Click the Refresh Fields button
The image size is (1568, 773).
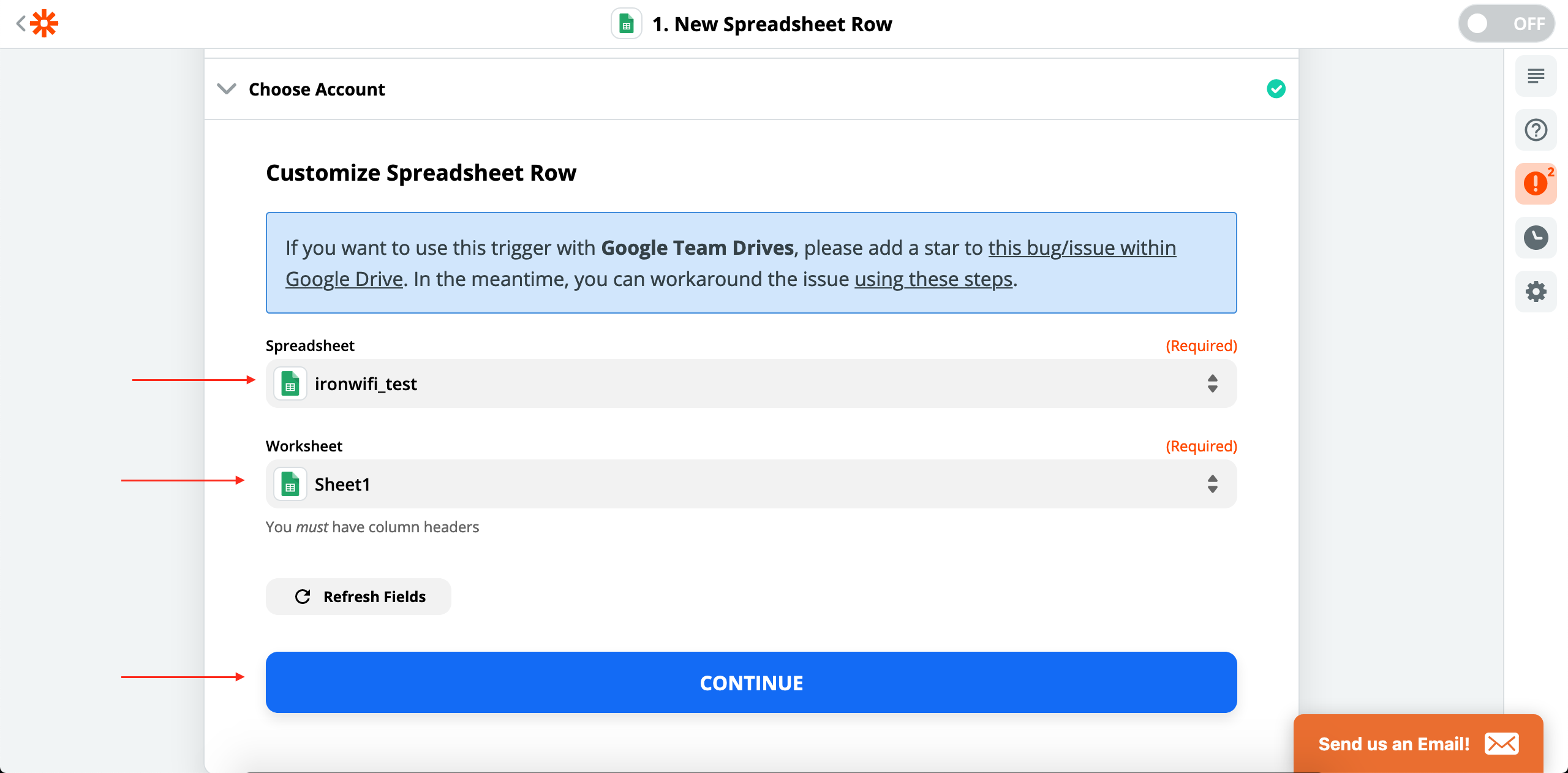pos(358,596)
